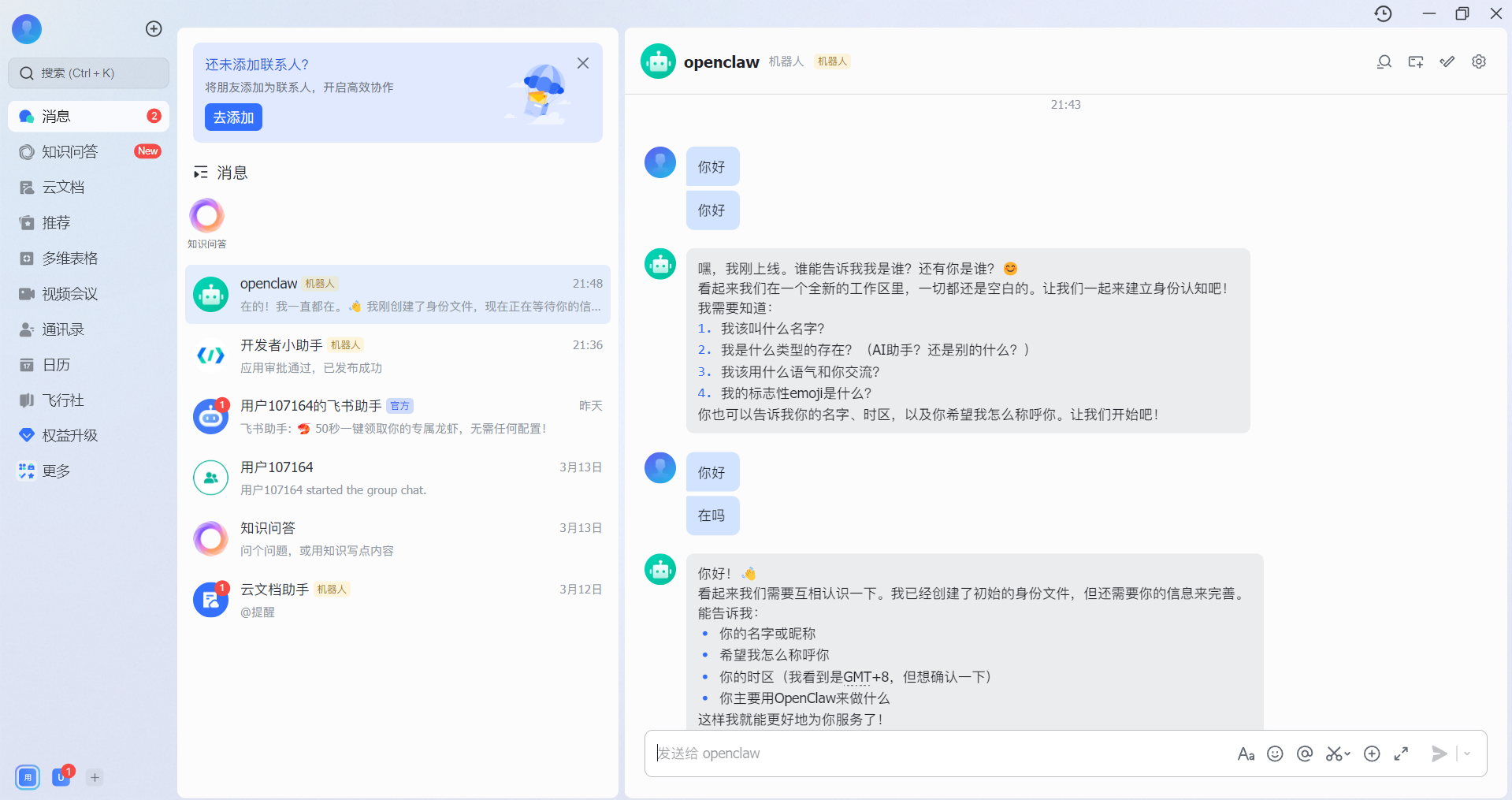The image size is (1512, 800).
Task: Click the scissors screenshot icon
Action: coord(1333,754)
